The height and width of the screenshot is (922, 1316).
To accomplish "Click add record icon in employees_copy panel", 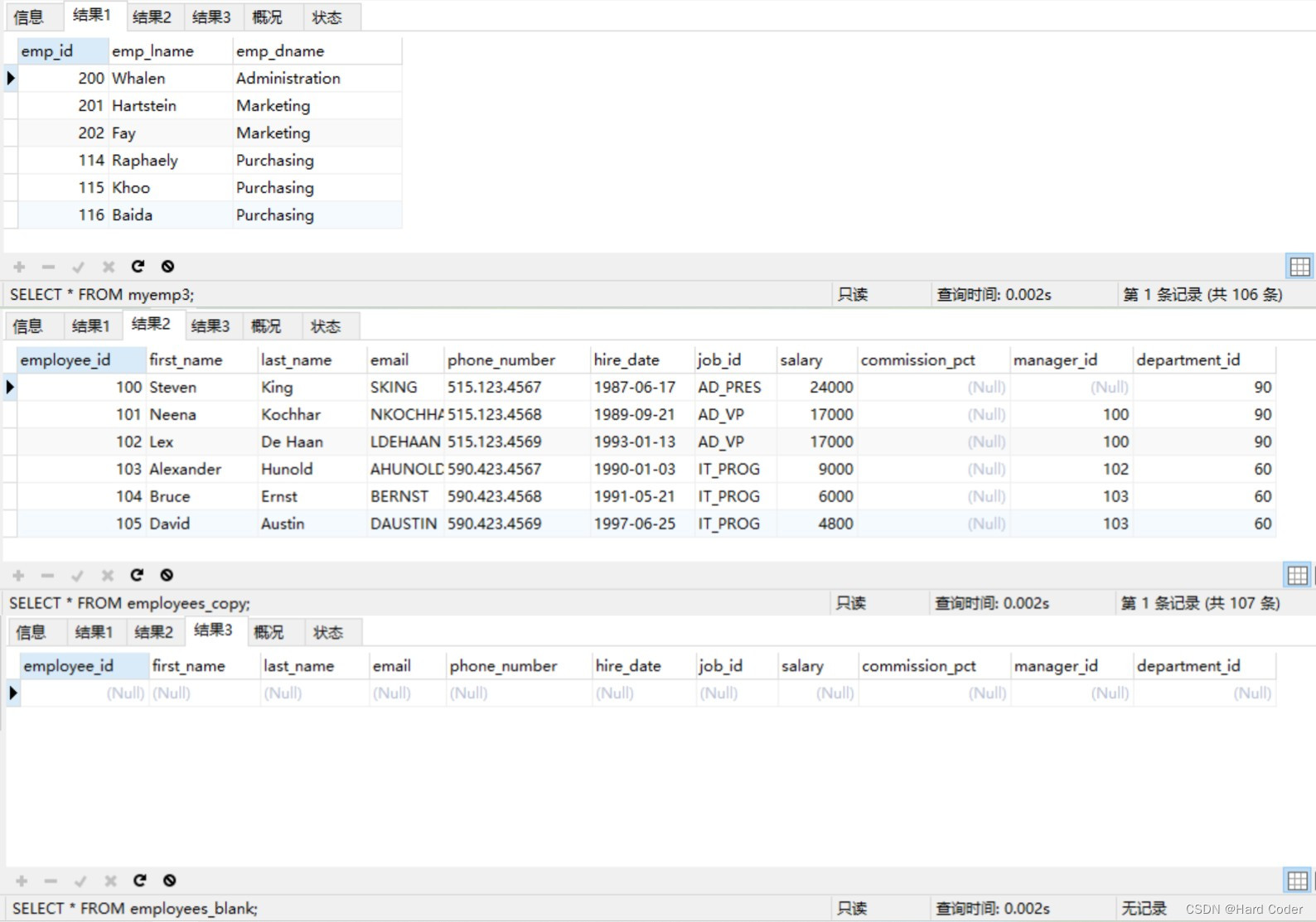I will (x=18, y=575).
